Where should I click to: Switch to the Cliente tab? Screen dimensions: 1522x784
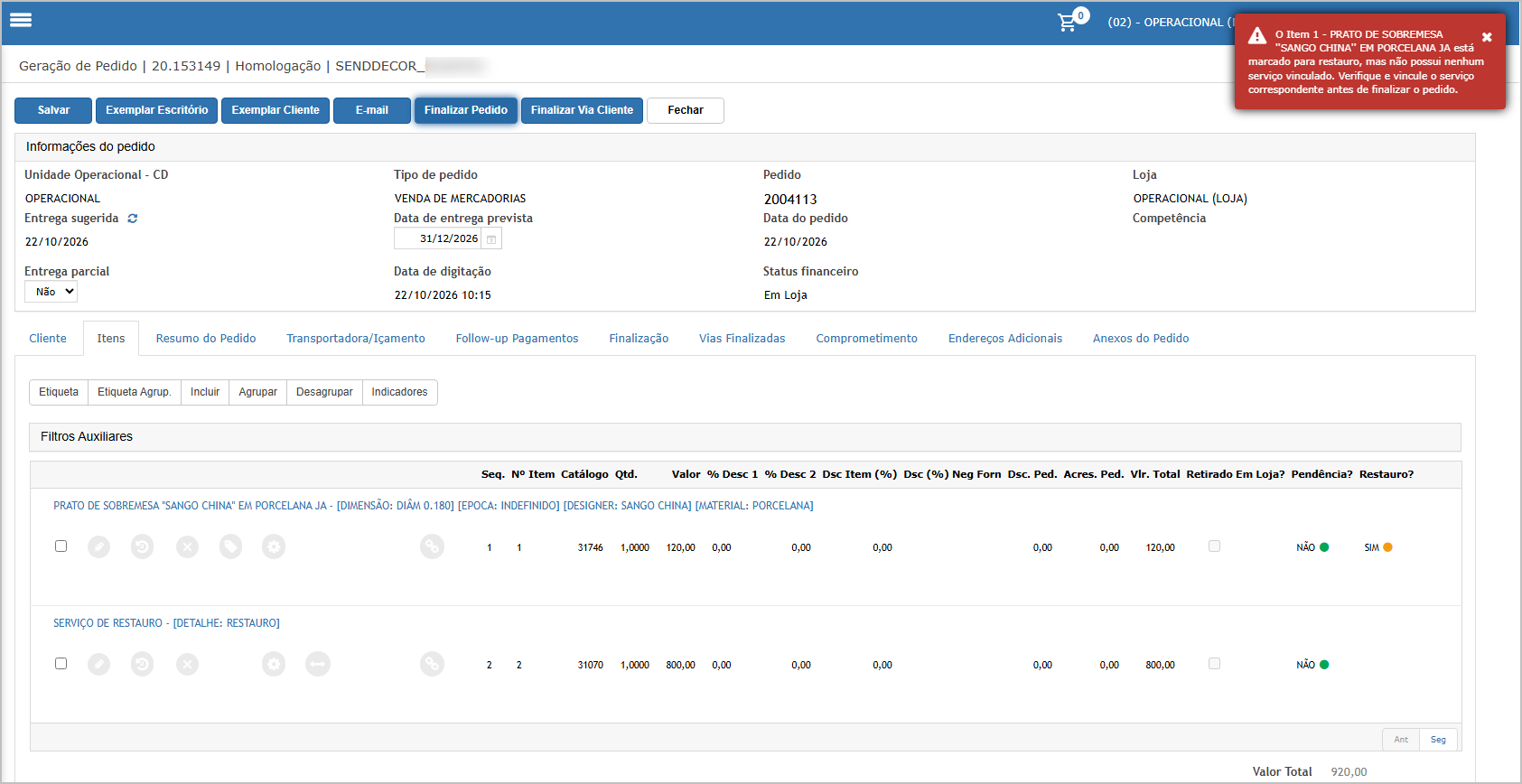pos(48,339)
